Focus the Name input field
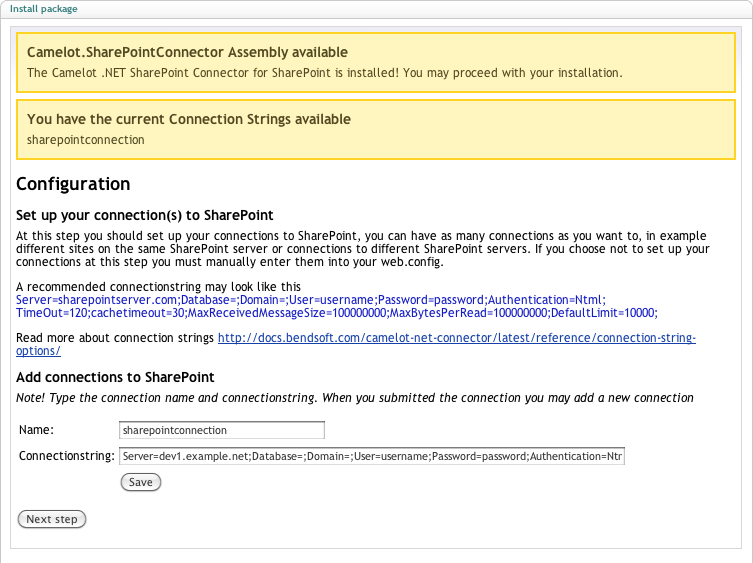Viewport: 753px width, 563px height. coord(222,430)
